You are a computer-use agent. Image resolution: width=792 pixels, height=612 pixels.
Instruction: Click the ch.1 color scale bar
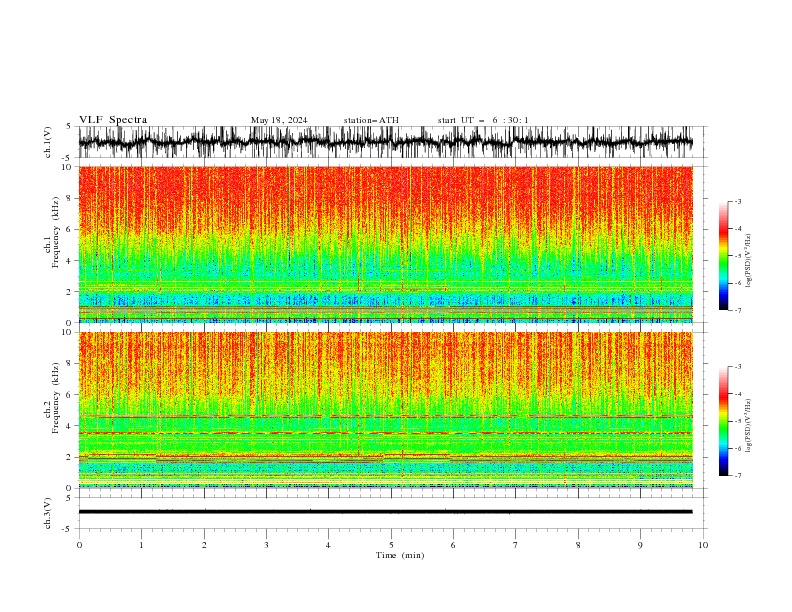724,256
